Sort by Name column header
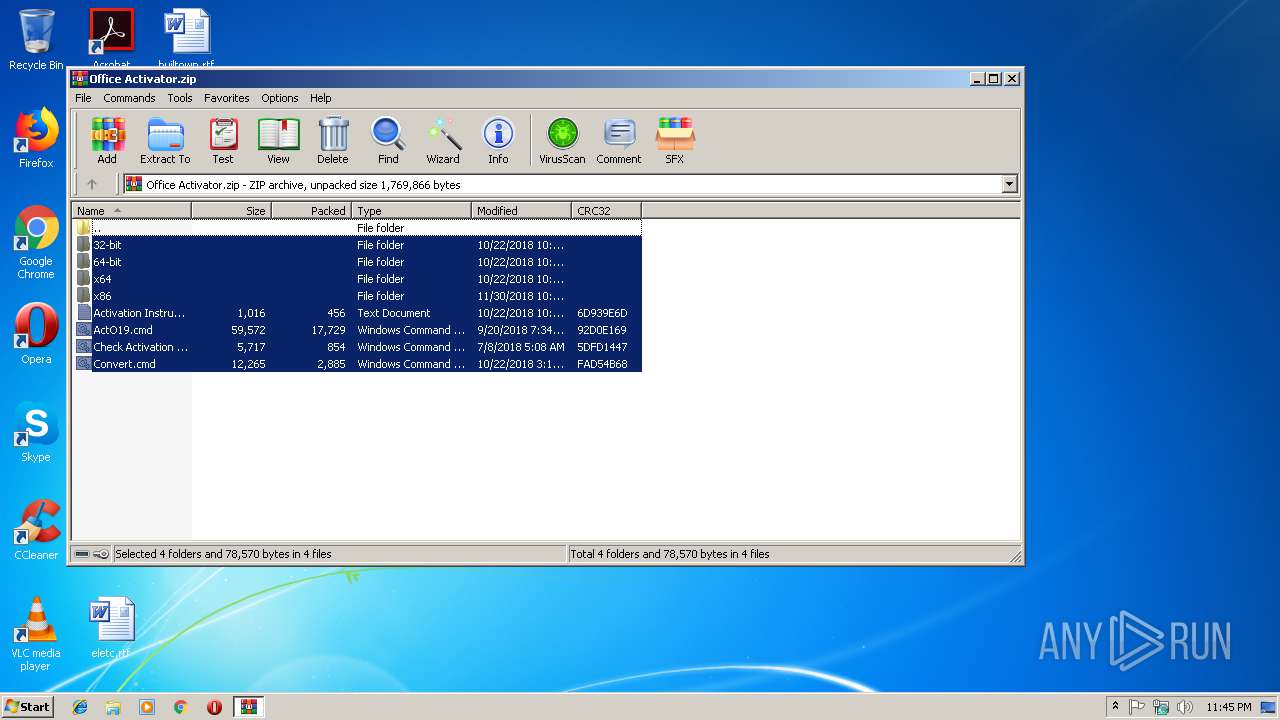This screenshot has height=720, width=1280. [131, 210]
